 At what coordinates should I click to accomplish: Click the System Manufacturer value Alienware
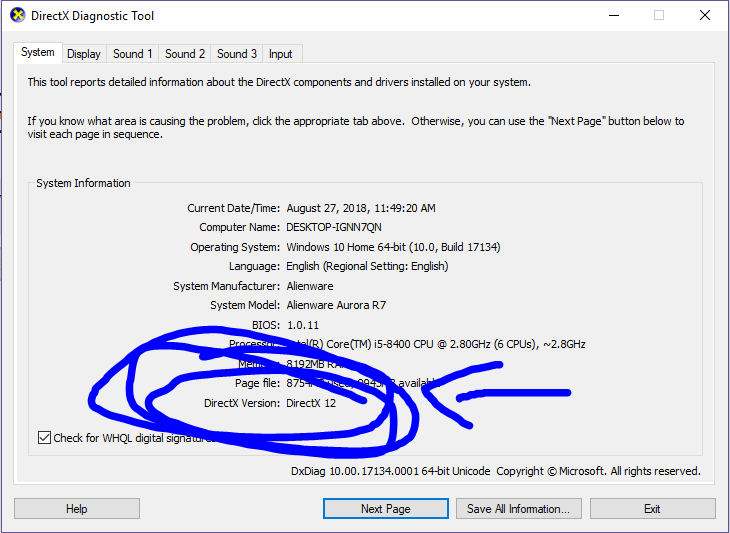[310, 286]
